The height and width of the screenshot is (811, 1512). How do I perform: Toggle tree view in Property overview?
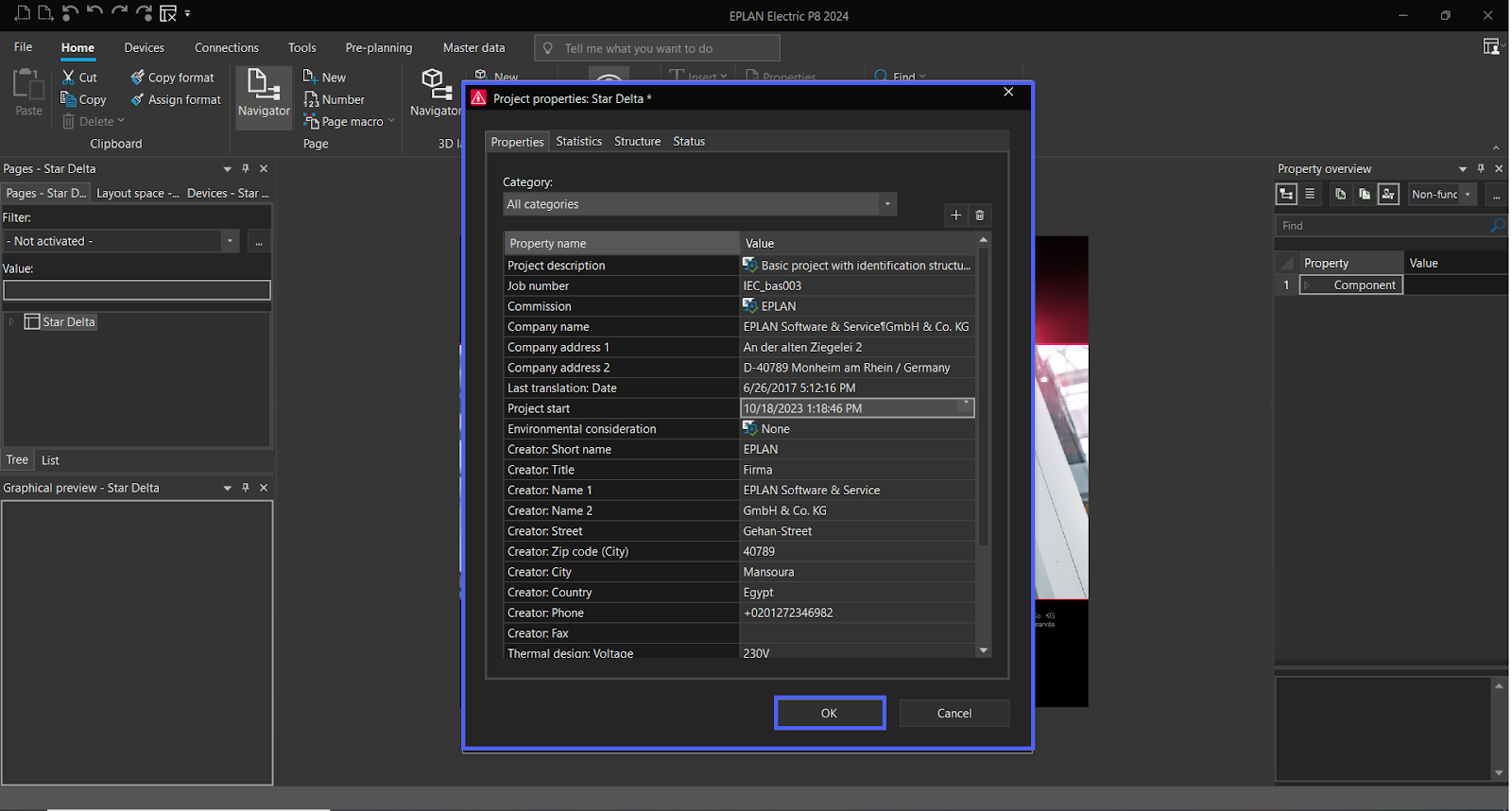pyautogui.click(x=1286, y=194)
